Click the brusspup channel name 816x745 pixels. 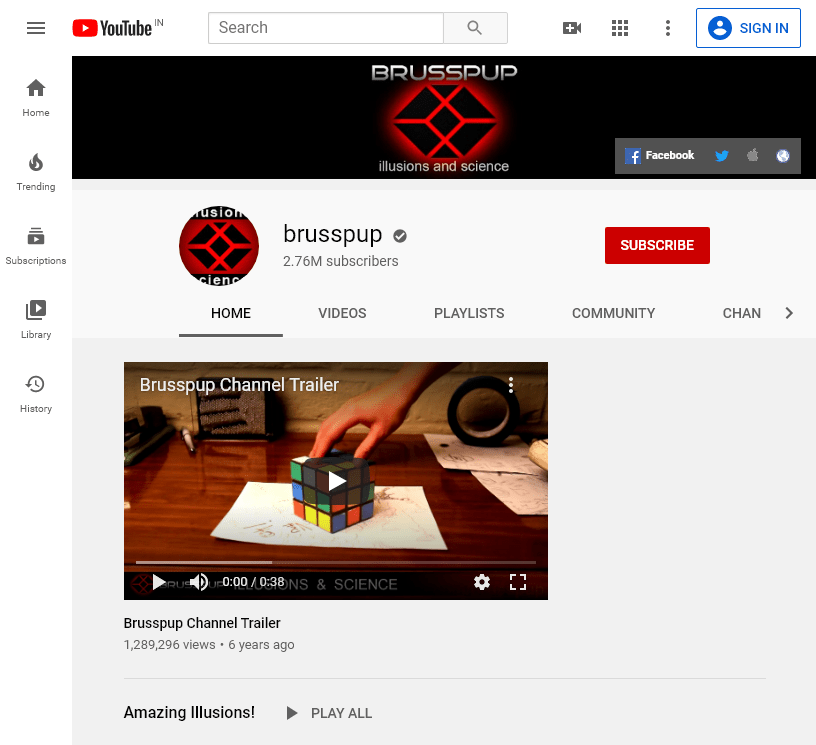[333, 235]
